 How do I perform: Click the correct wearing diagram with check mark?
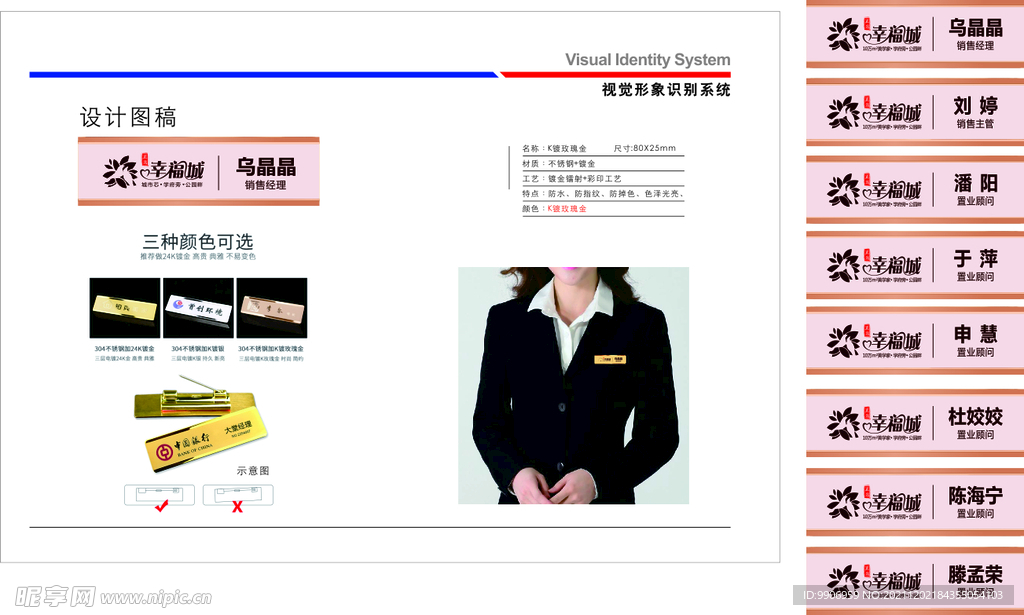(x=159, y=495)
